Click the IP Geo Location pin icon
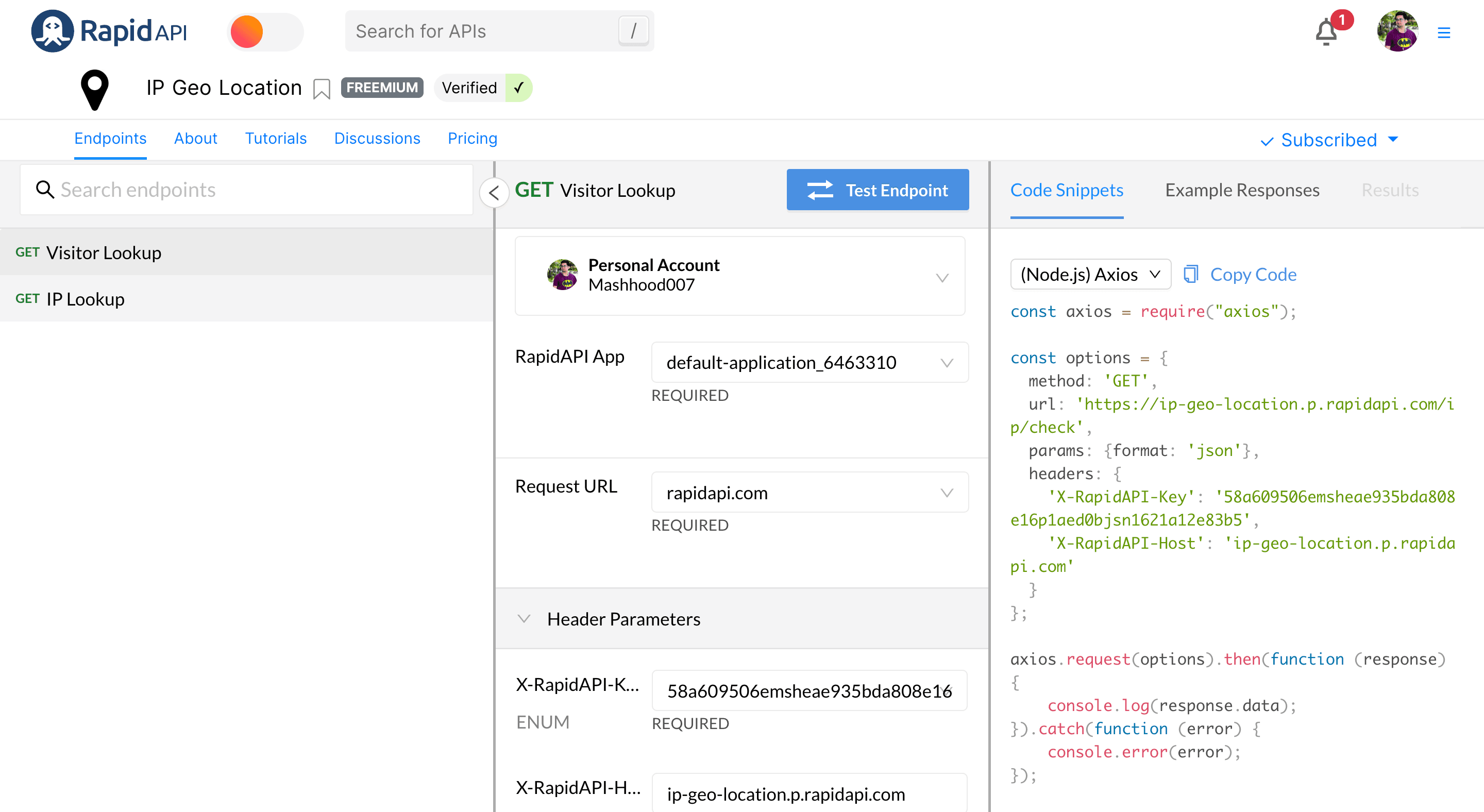Image resolution: width=1484 pixels, height=812 pixels. click(94, 89)
